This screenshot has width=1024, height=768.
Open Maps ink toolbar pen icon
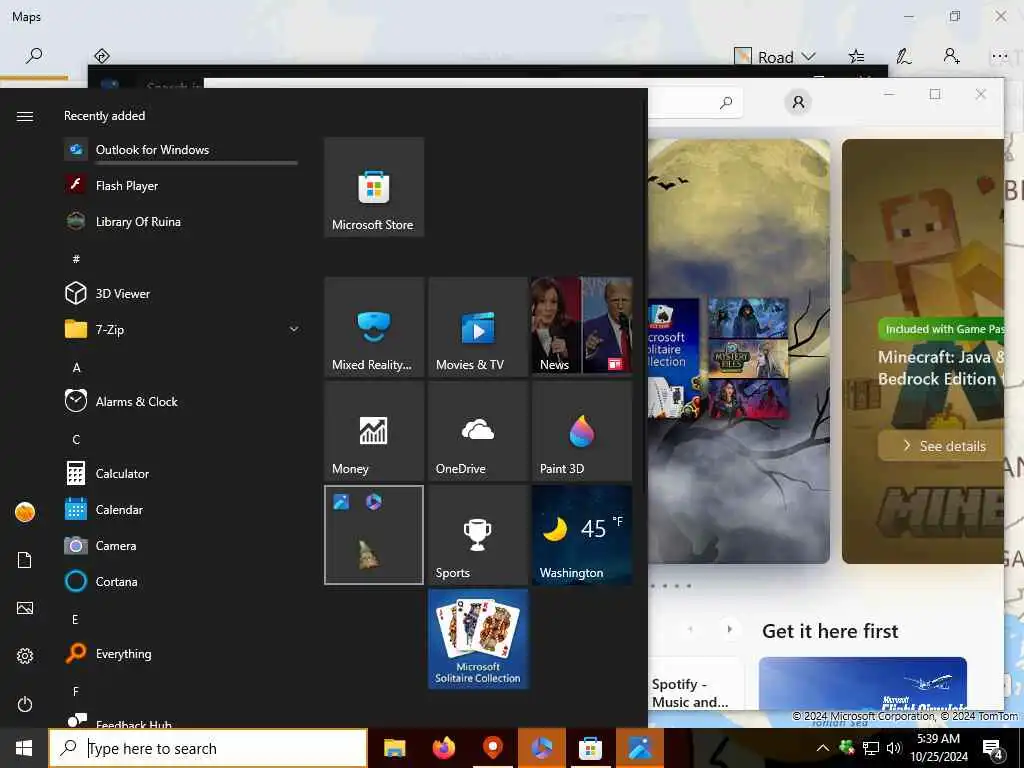(904, 56)
